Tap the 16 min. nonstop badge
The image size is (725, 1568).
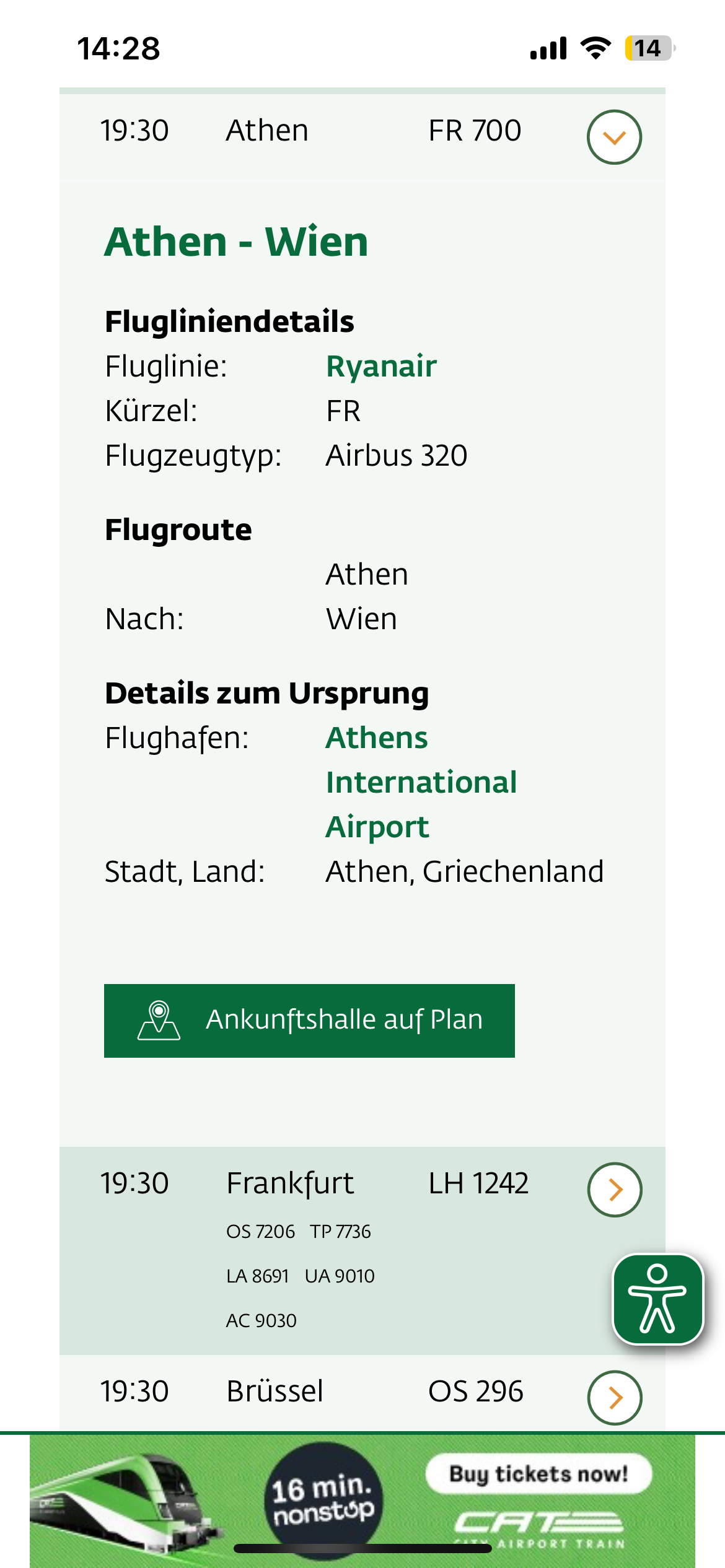(x=322, y=1497)
